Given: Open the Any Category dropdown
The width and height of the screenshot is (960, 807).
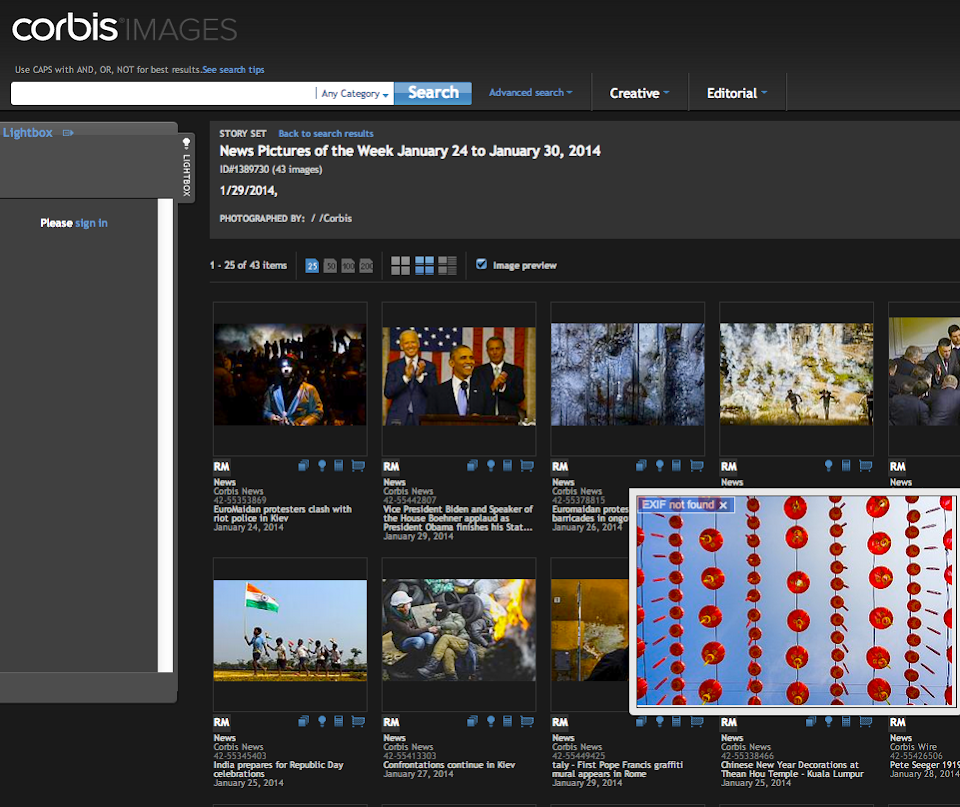Looking at the screenshot, I should pyautogui.click(x=355, y=94).
